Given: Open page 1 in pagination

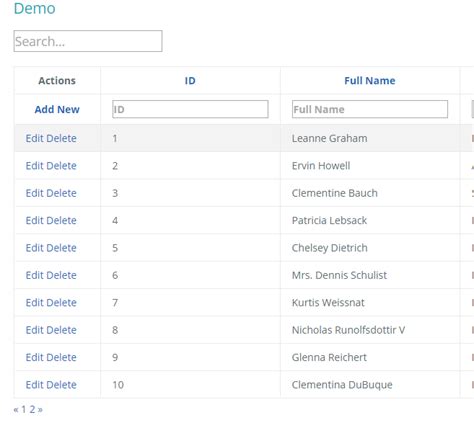Looking at the screenshot, I should (24, 409).
